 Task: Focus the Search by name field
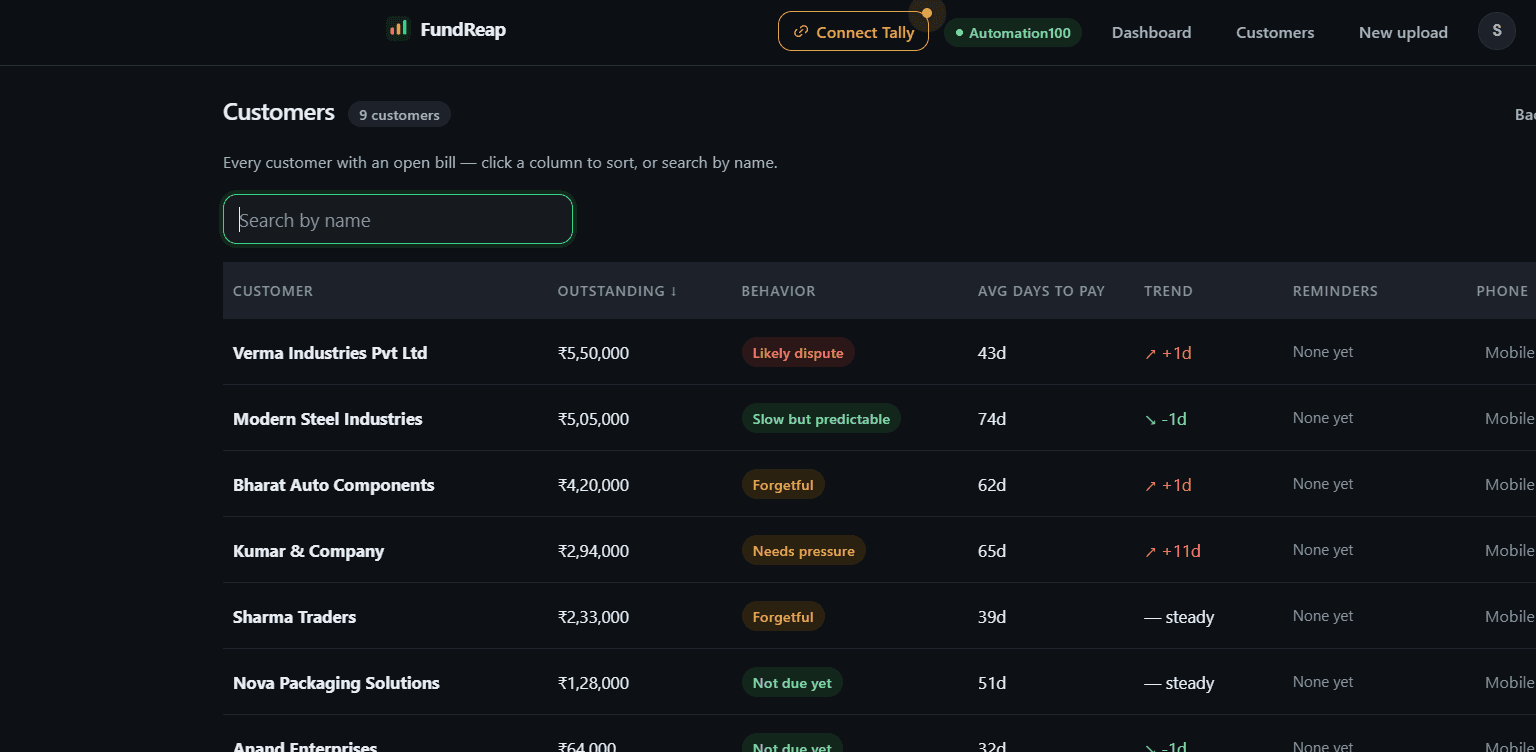398,220
